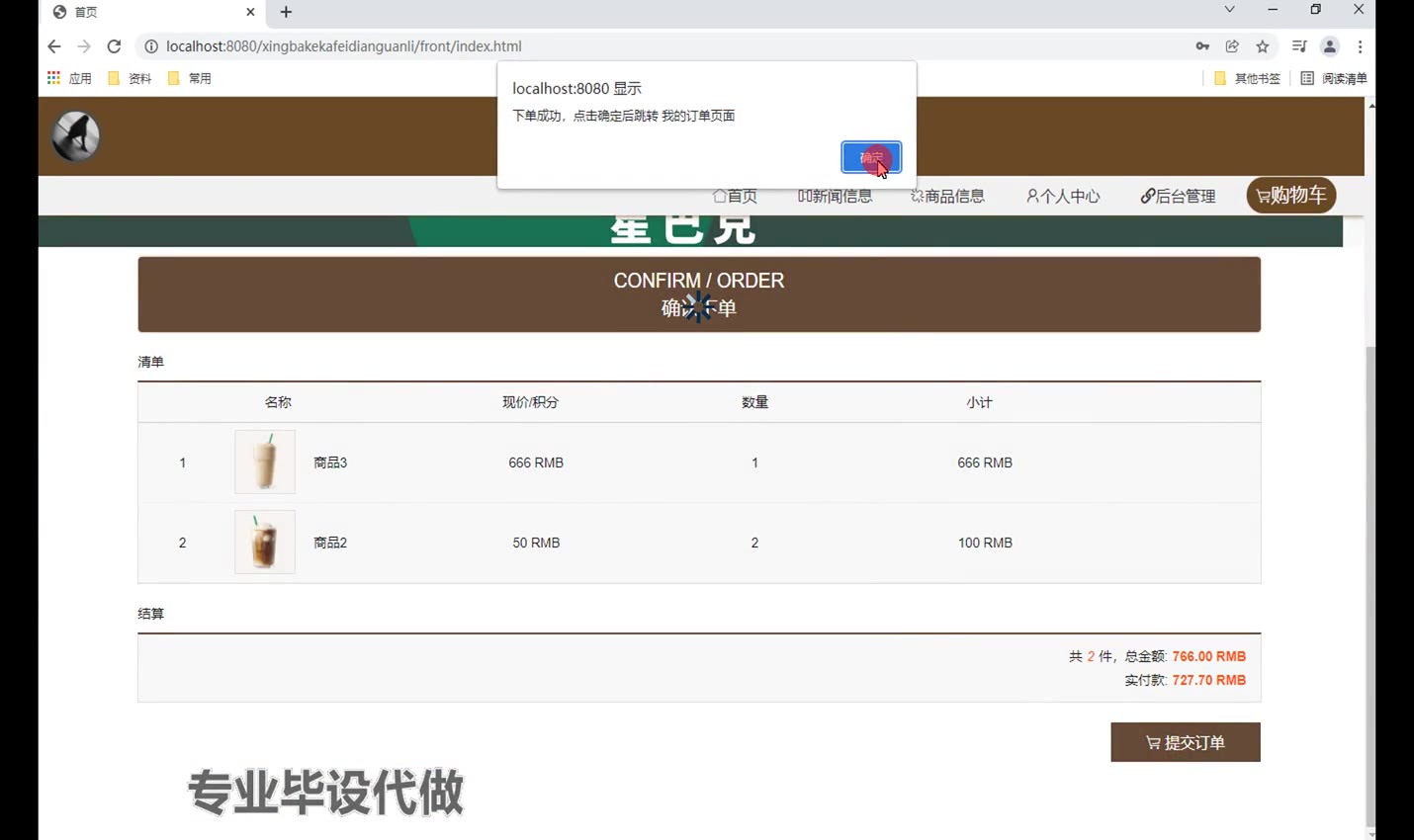The width and height of the screenshot is (1414, 840).
Task: Click the 名称 column header
Action: 278,402
